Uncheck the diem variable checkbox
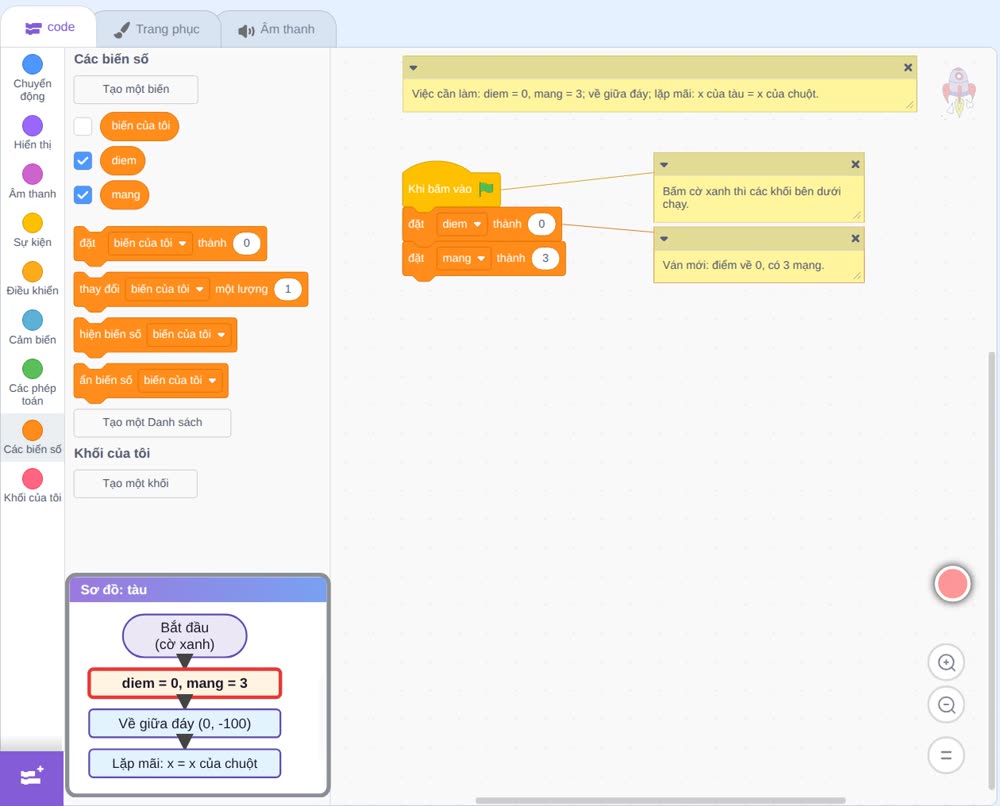Viewport: 1000px width, 806px height. tap(83, 161)
